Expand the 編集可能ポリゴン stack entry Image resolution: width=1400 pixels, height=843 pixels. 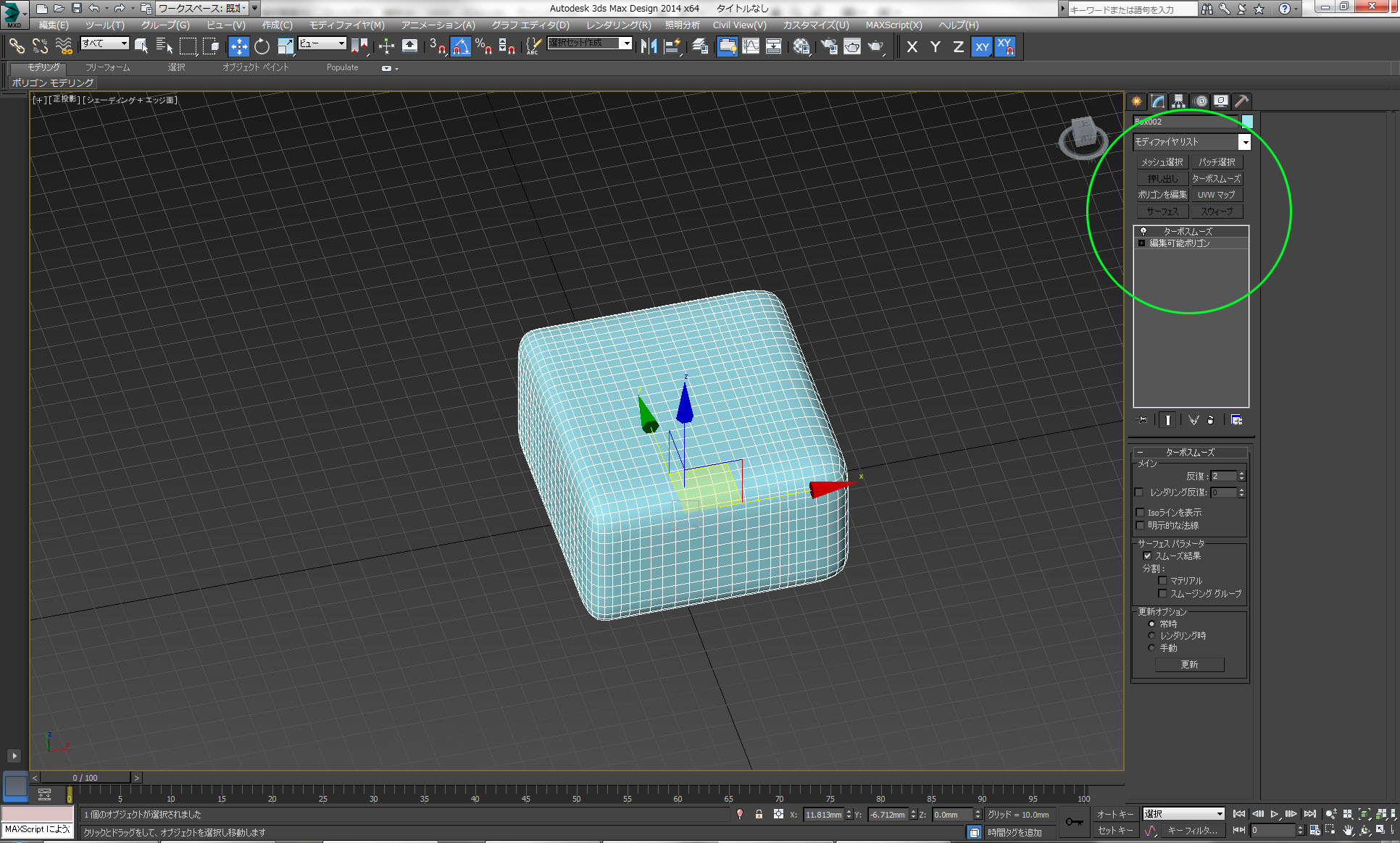[1142, 243]
